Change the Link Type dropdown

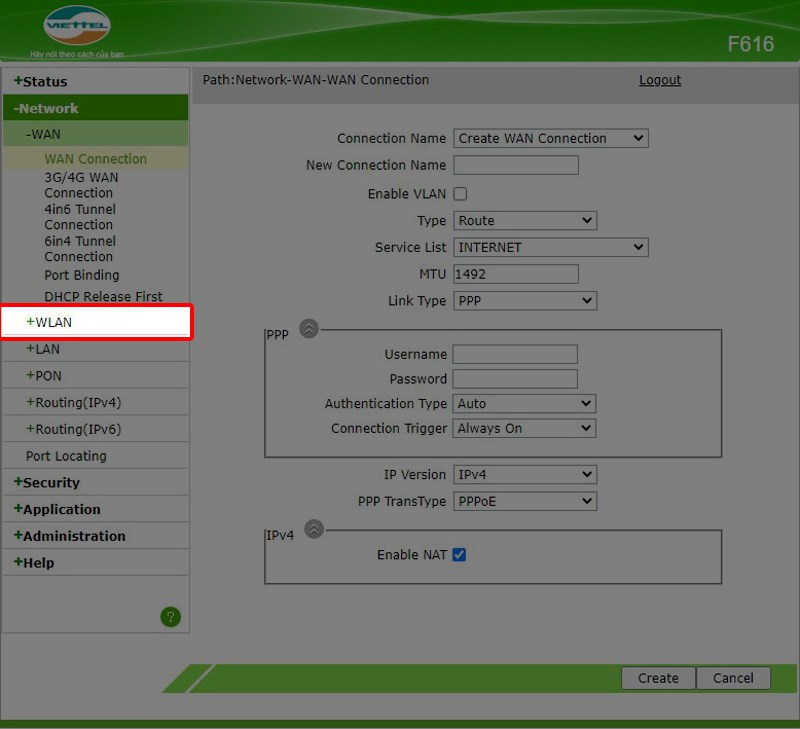(525, 301)
